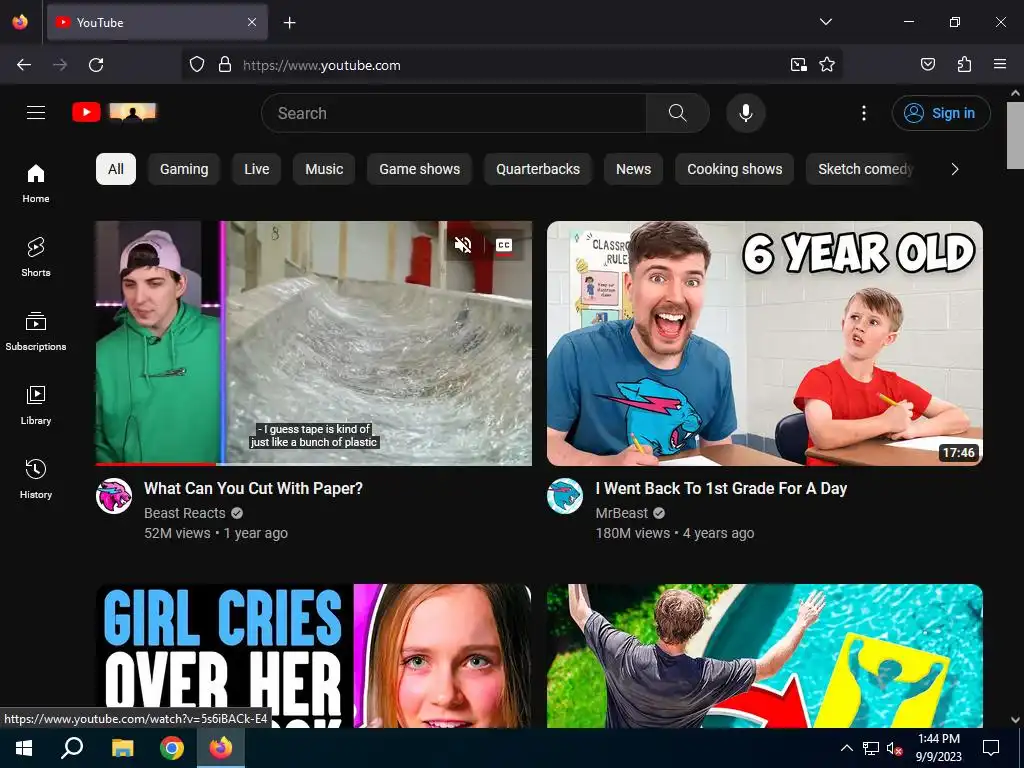Click the taskbar volume icon

pyautogui.click(x=894, y=748)
